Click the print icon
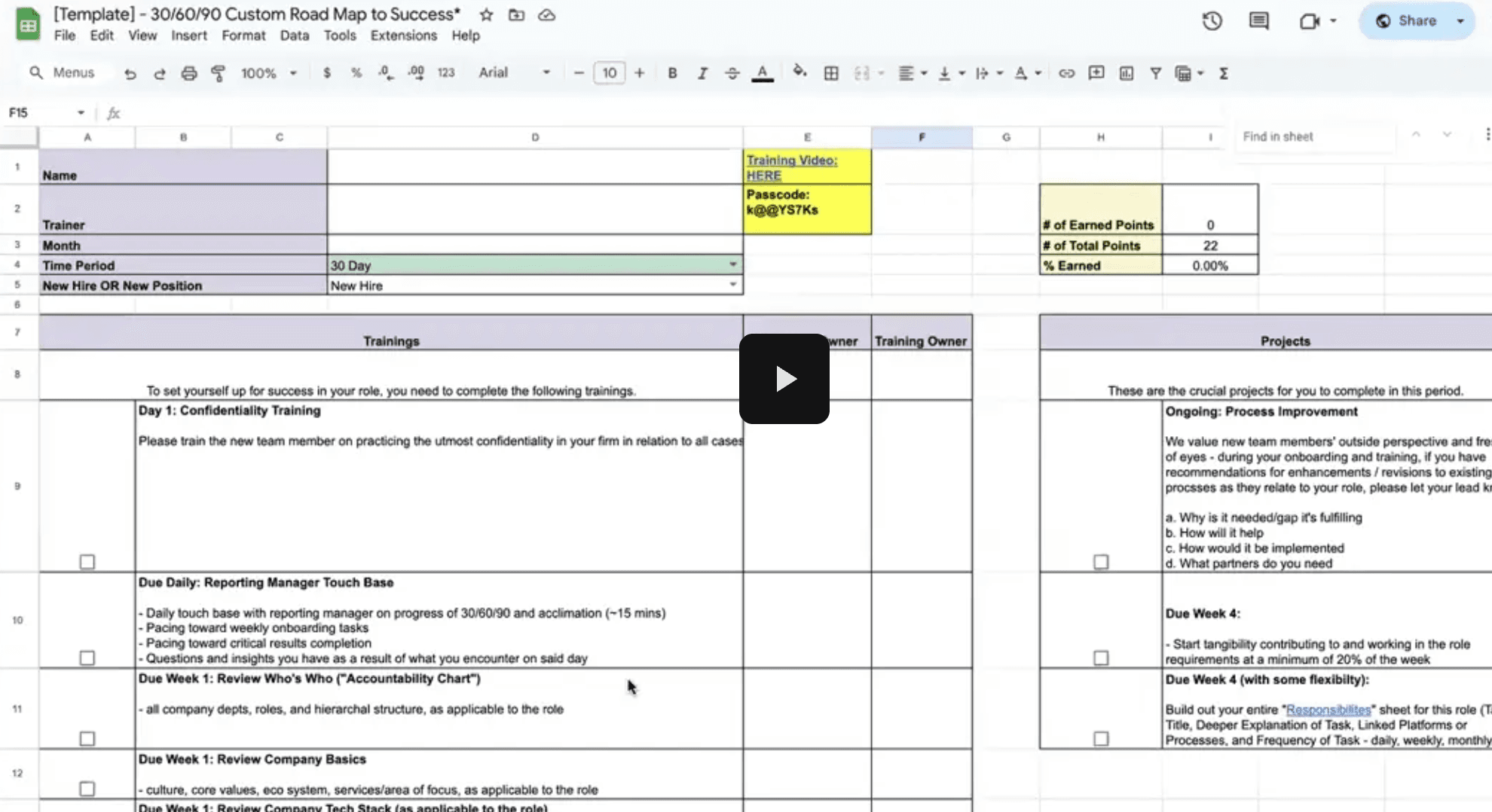 tap(189, 73)
